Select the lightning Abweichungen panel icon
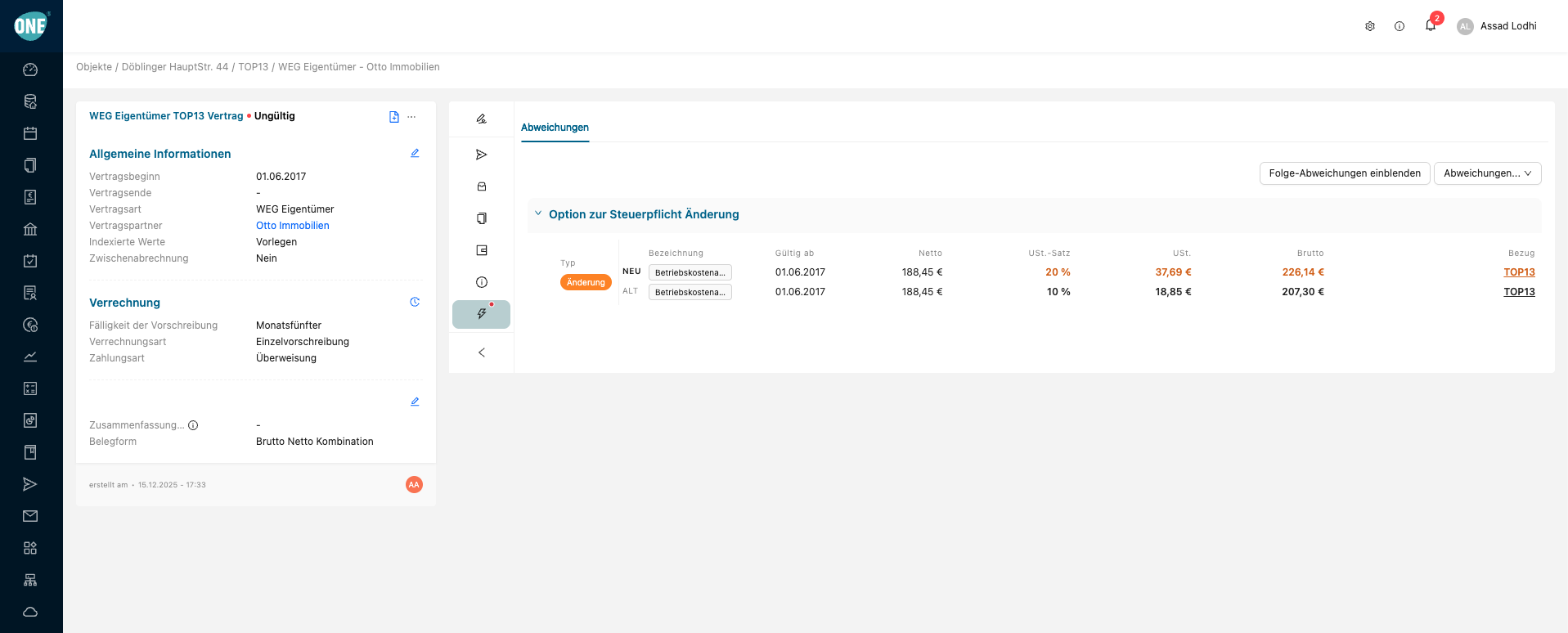Screen dimensions: 1568x633 coord(482,314)
